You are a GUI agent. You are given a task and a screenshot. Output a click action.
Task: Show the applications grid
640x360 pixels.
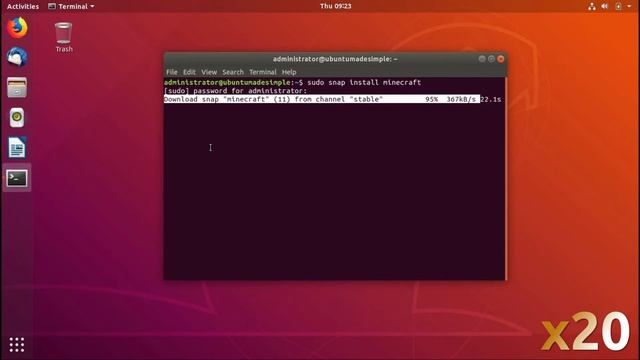click(17, 344)
